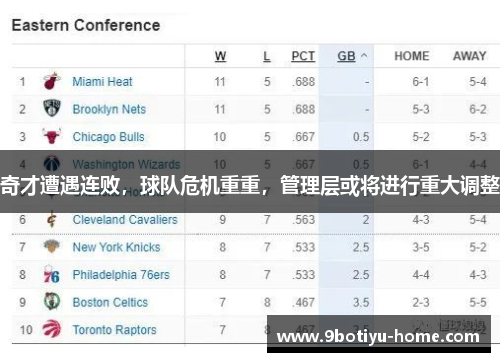The image size is (500, 362).
Task: Open the Cleveland Cavaliers team link
Action: click(125, 219)
